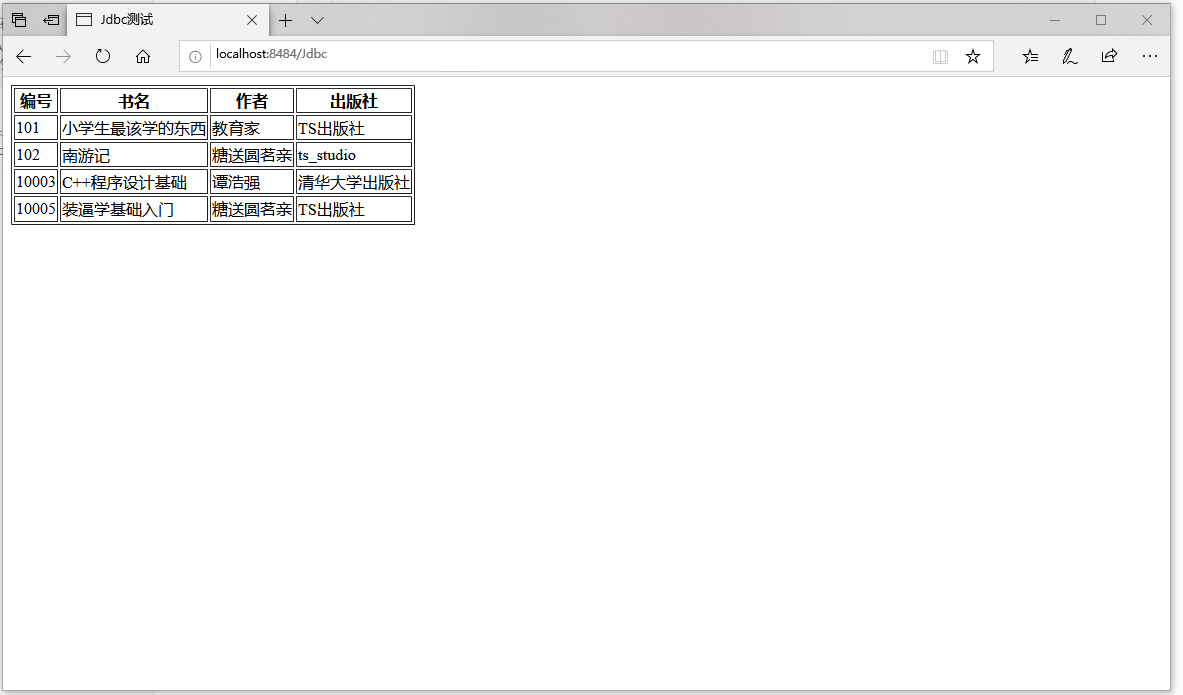Viewport: 1183px width, 695px height.
Task: Click the 书名 column header
Action: coord(133,99)
